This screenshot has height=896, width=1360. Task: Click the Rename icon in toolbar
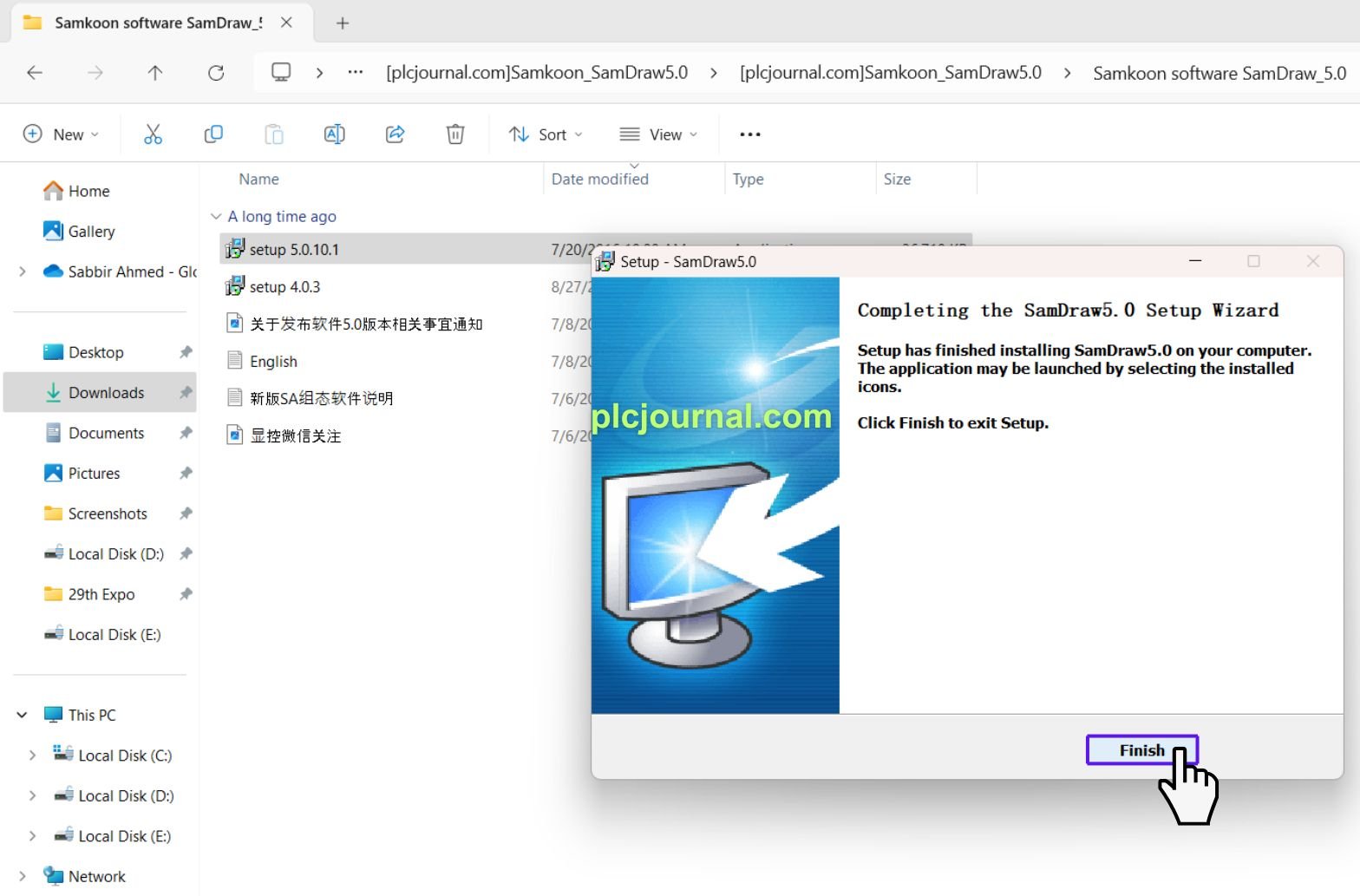tap(334, 134)
